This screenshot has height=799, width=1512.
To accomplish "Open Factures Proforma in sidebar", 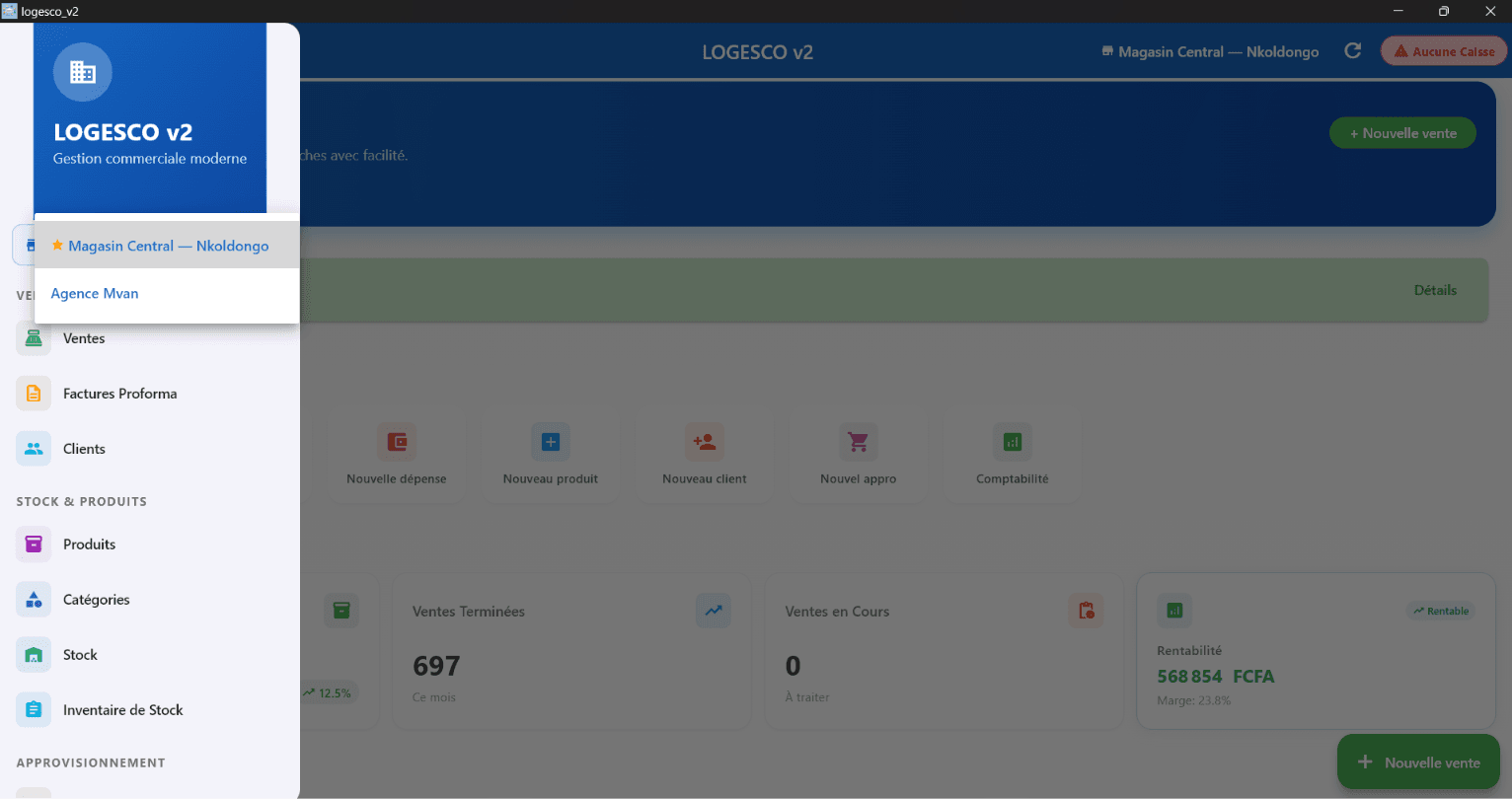I will click(150, 394).
